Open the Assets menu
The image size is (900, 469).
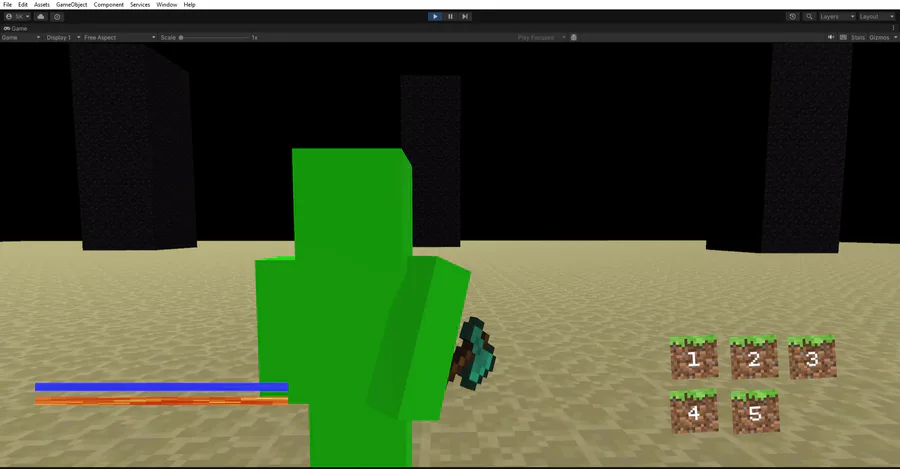[x=42, y=5]
